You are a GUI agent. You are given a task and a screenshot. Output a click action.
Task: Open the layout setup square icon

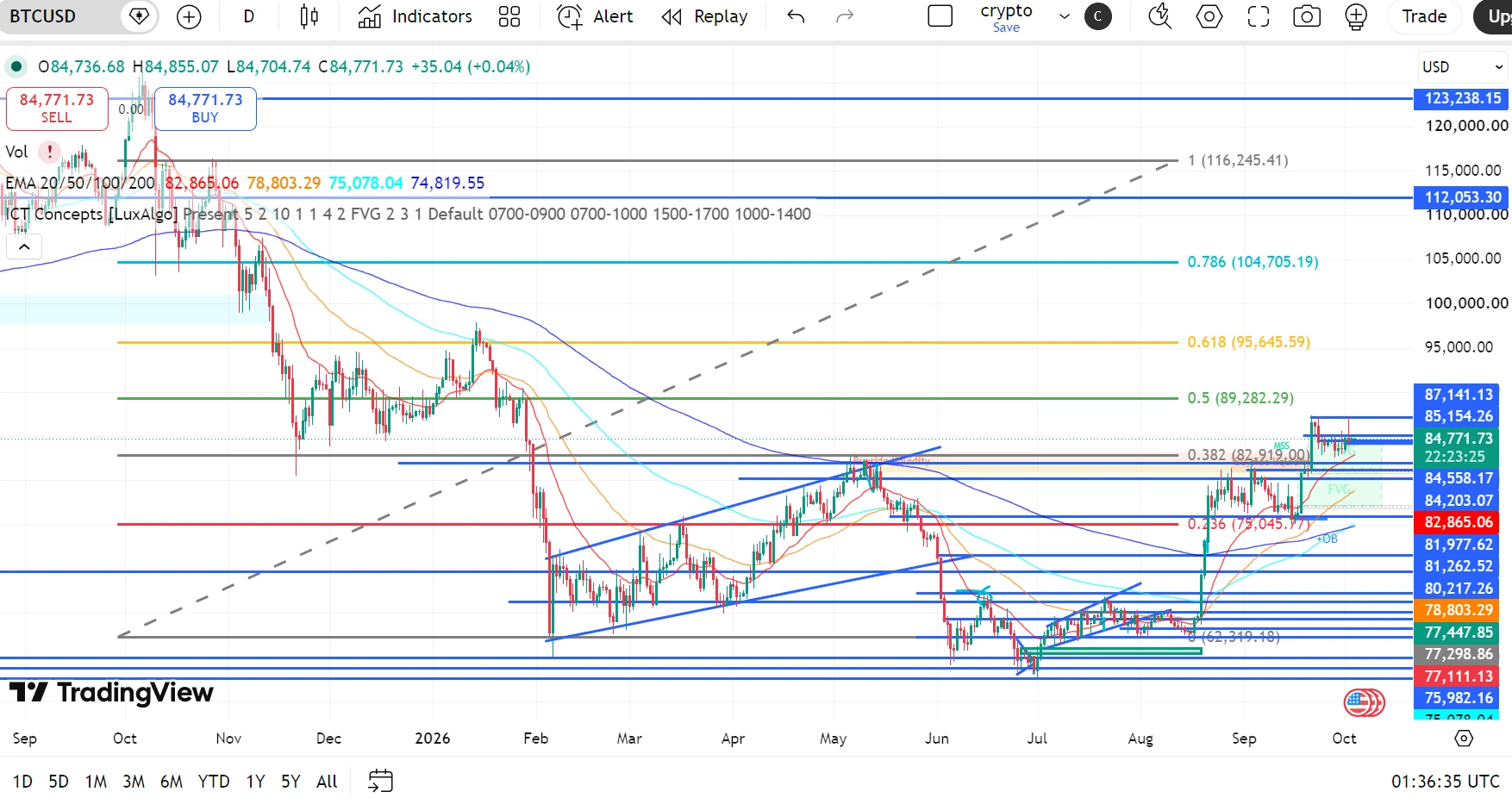click(940, 16)
